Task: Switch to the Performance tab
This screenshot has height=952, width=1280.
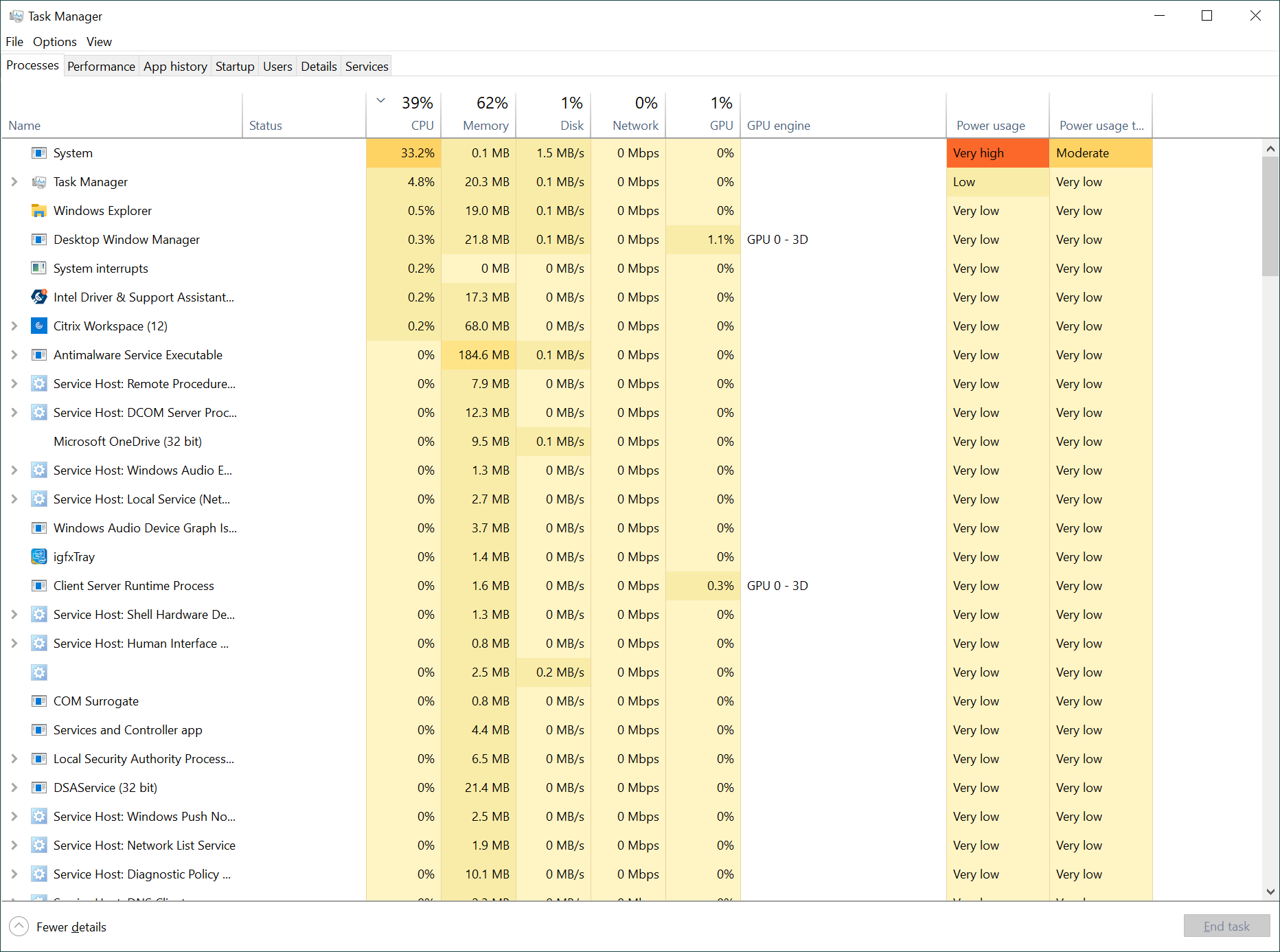Action: coord(101,67)
